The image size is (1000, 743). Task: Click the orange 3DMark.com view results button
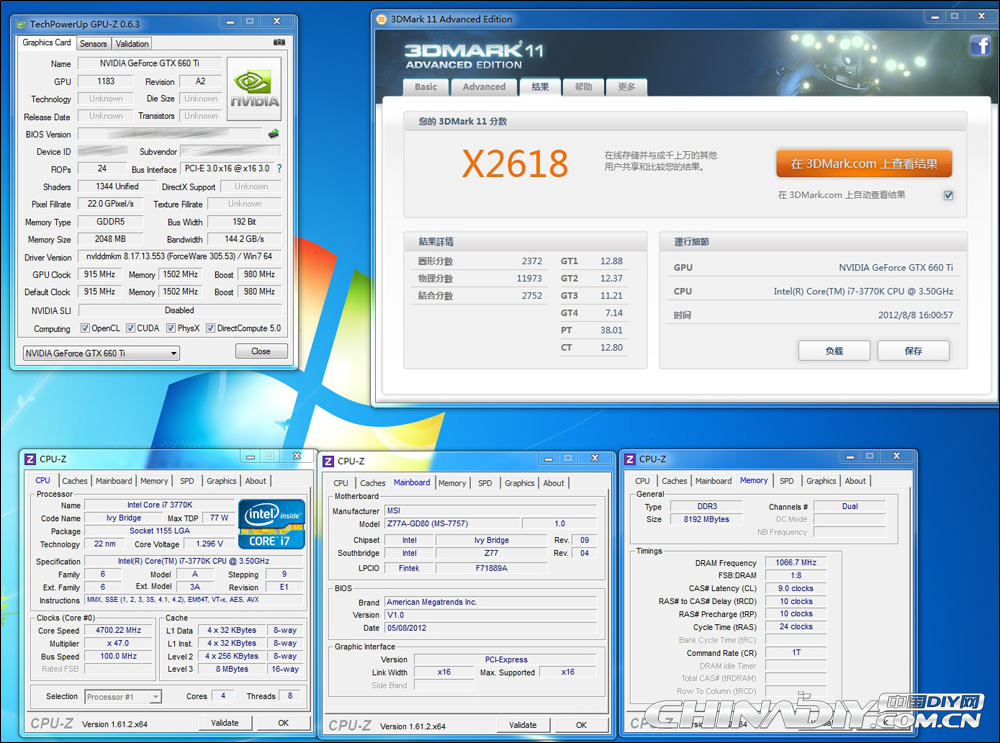[x=864, y=164]
